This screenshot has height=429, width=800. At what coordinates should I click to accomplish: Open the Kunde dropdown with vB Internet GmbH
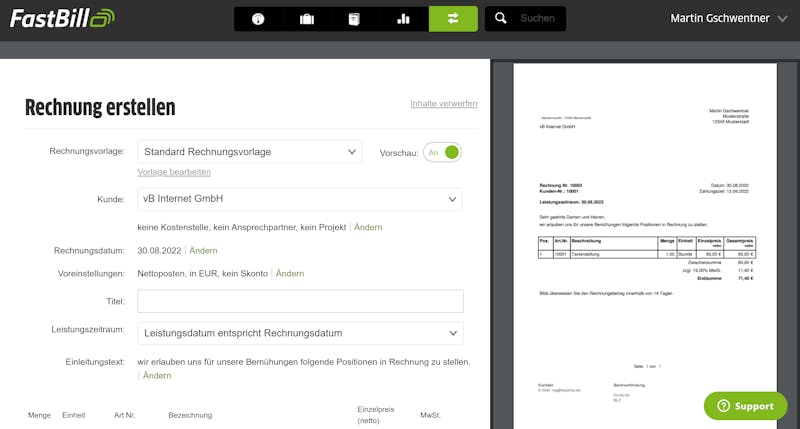299,199
